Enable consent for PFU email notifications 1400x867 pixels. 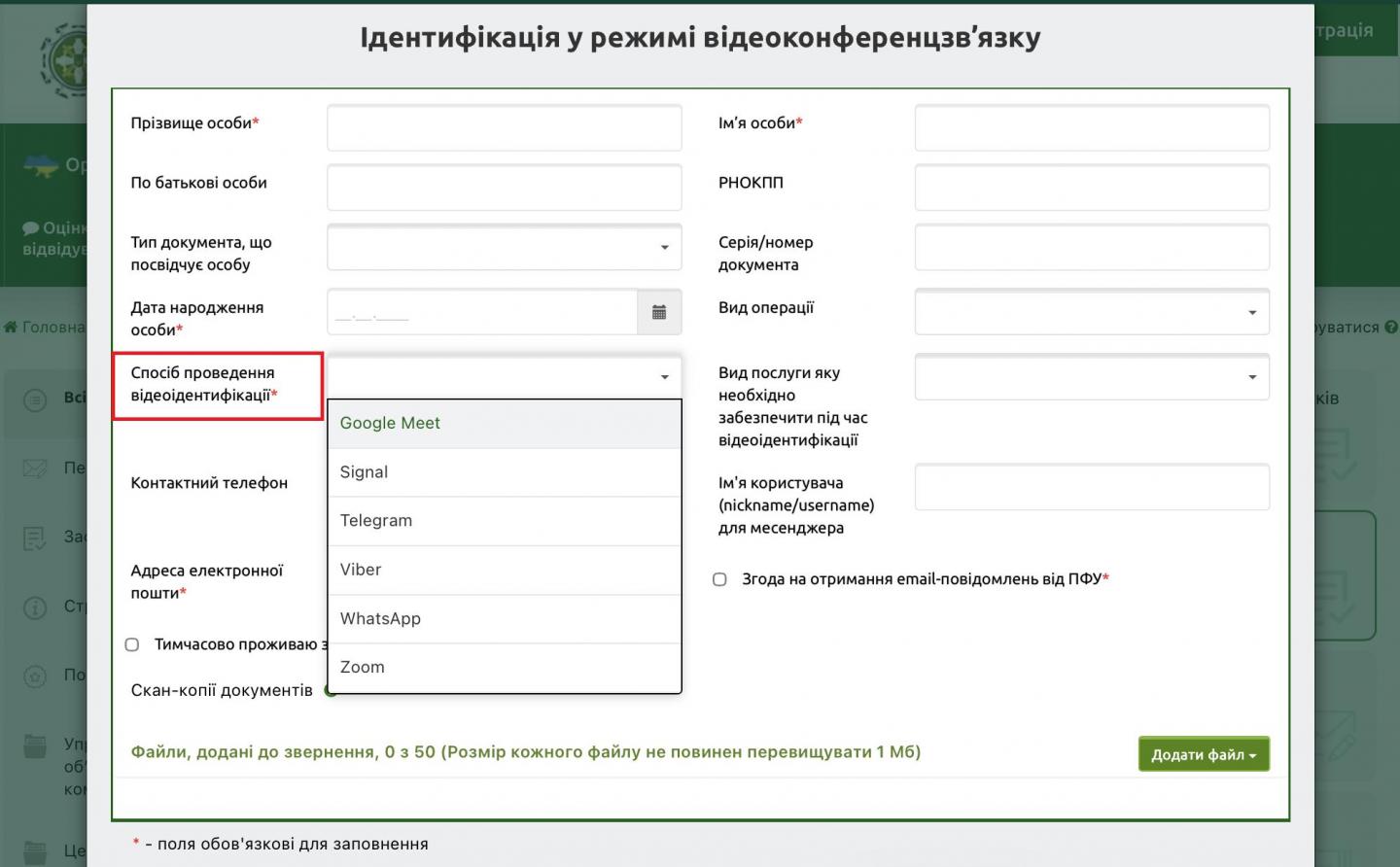pyautogui.click(x=719, y=579)
